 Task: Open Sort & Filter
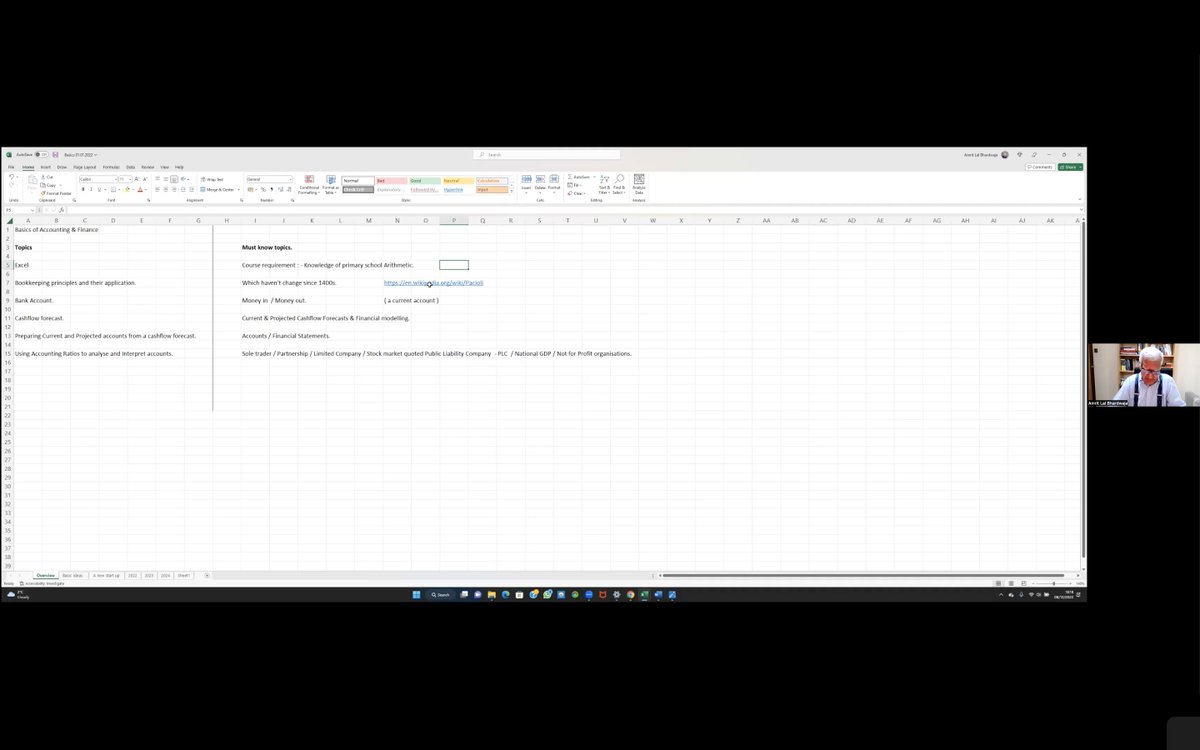pyautogui.click(x=604, y=184)
